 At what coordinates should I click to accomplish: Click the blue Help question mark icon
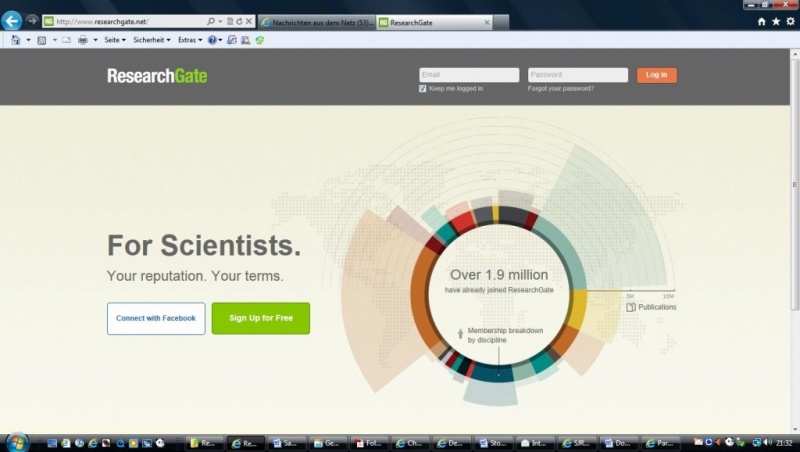click(x=212, y=40)
